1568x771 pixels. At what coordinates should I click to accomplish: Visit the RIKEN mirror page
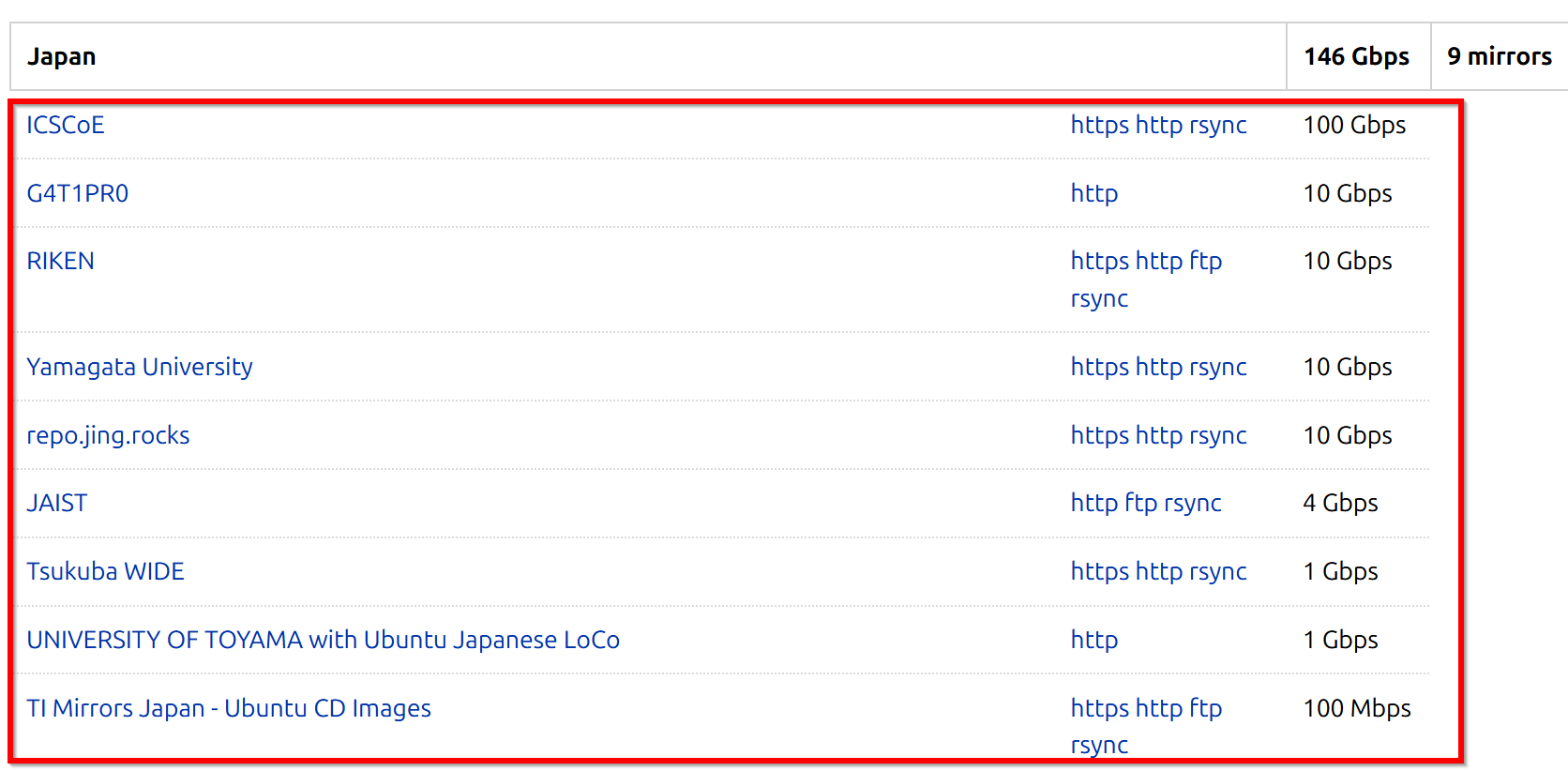click(x=60, y=261)
